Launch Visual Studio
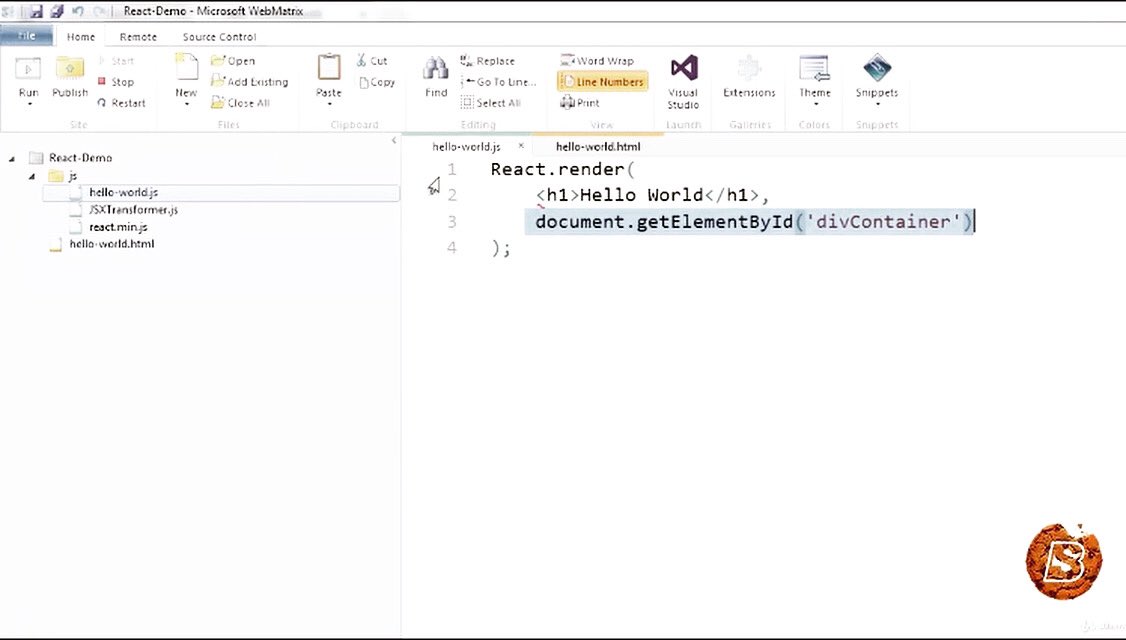Image resolution: width=1126 pixels, height=640 pixels. pyautogui.click(x=683, y=81)
